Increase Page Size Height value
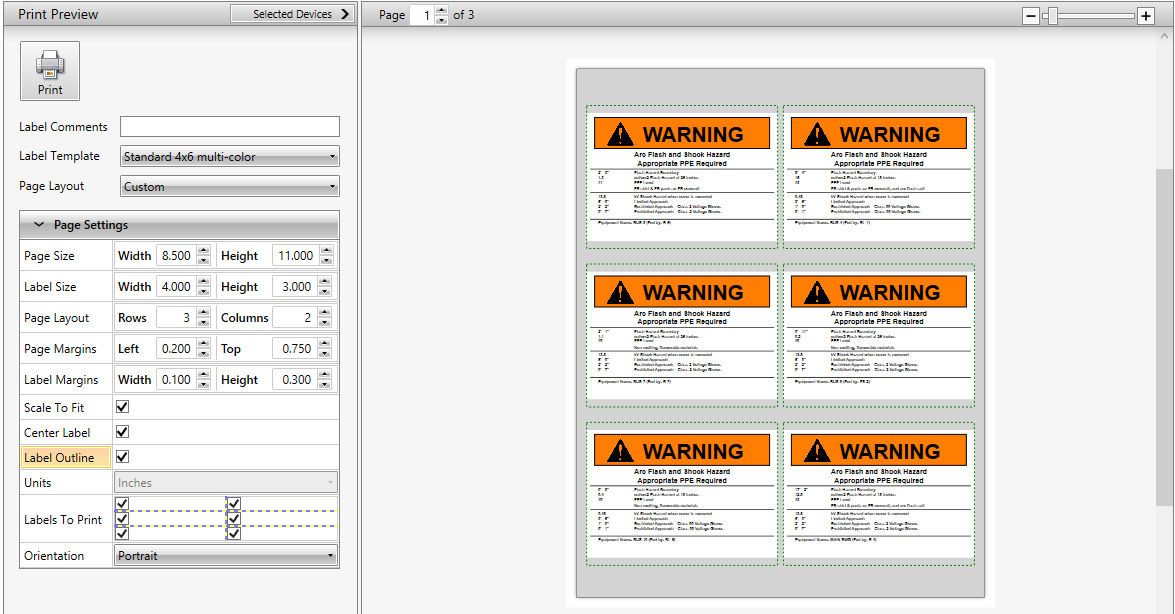Image resolution: width=1175 pixels, height=614 pixels. (326, 250)
